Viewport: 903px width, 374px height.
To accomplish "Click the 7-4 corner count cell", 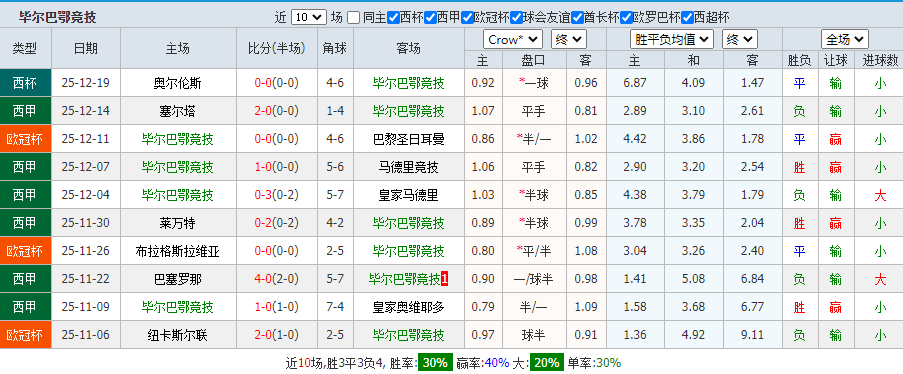I will (x=335, y=307).
